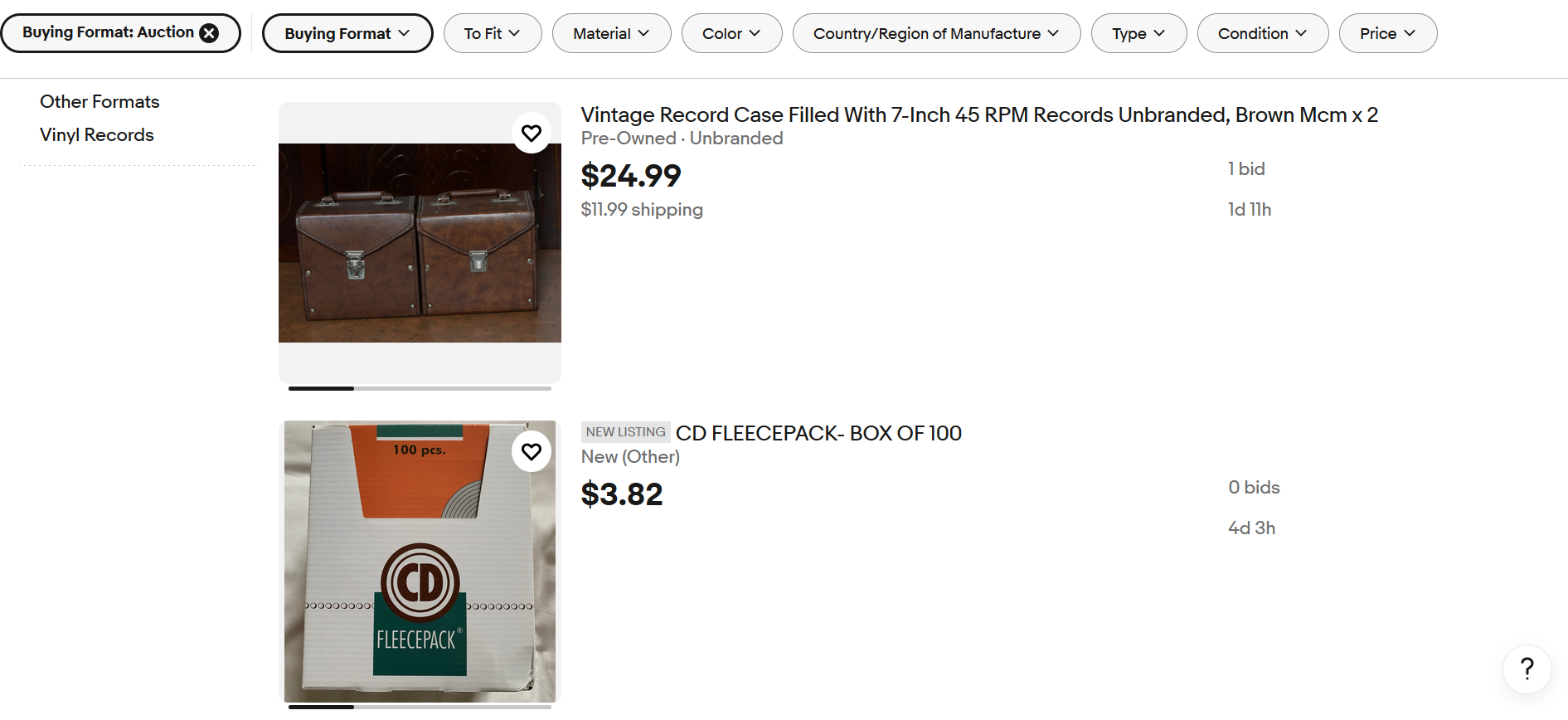1568x720 pixels.
Task: Open the Price filter dropdown
Action: coord(1387,33)
